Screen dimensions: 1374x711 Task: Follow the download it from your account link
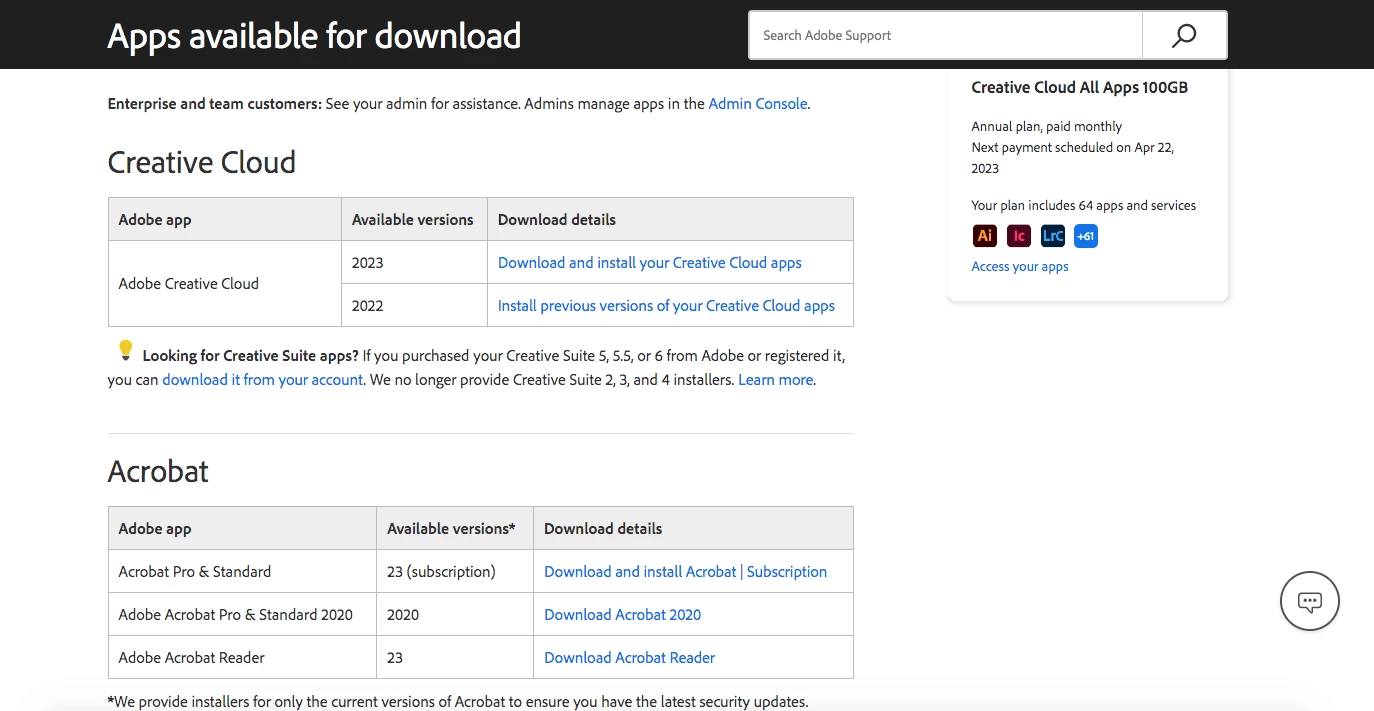tap(262, 379)
